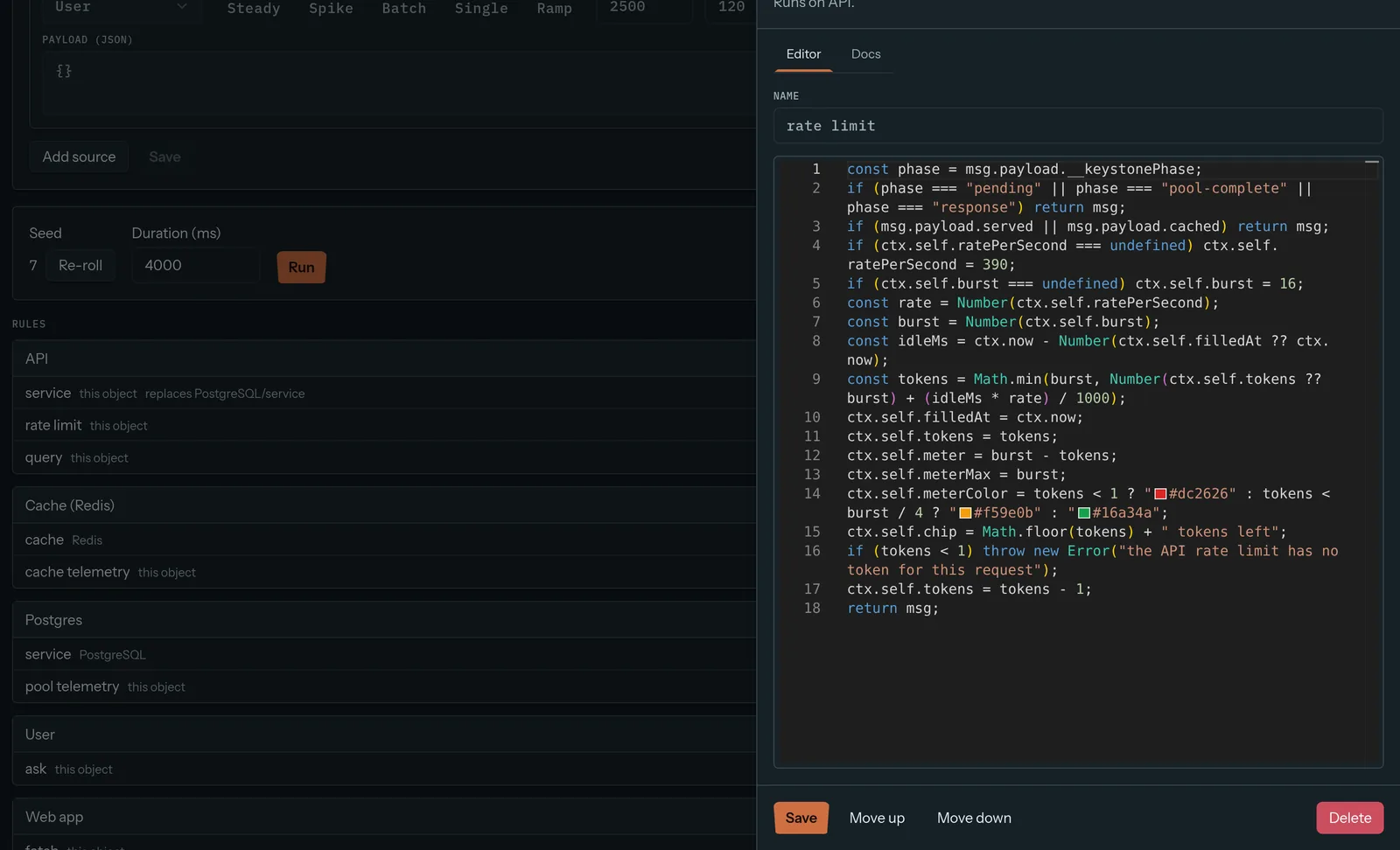Open the Web app group header
The image size is (1400, 850).
pos(384,817)
